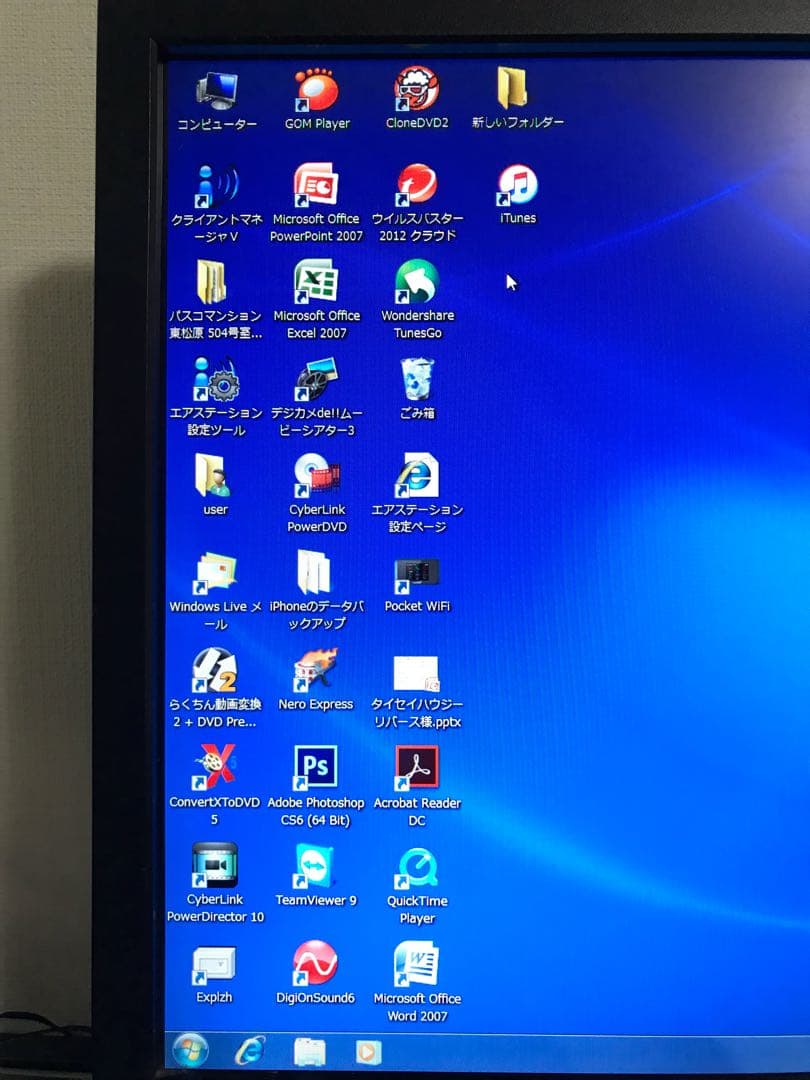Select the 新しいフォルダー folder icon

(x=515, y=90)
